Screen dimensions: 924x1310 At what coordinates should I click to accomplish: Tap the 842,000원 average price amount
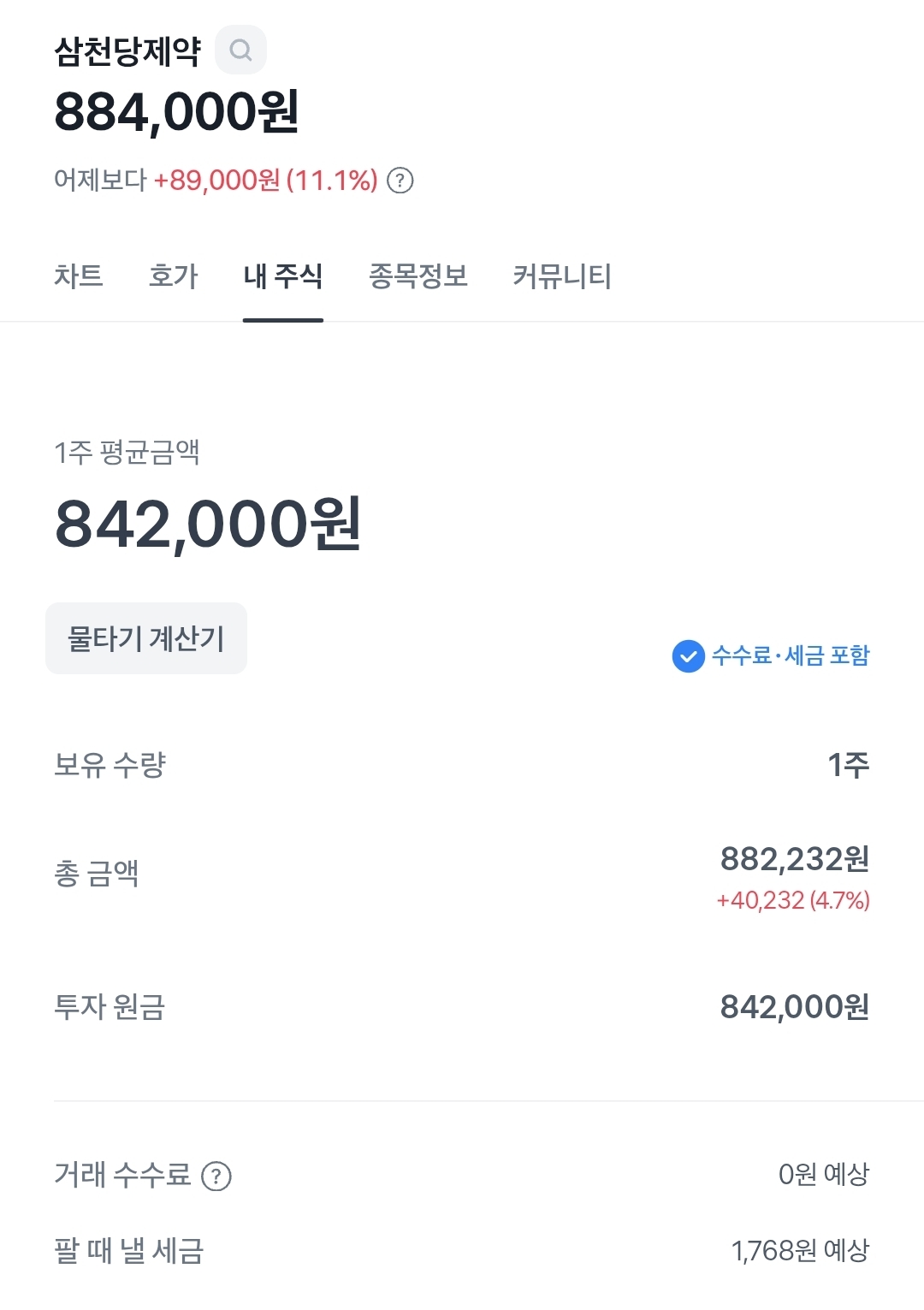click(x=208, y=525)
